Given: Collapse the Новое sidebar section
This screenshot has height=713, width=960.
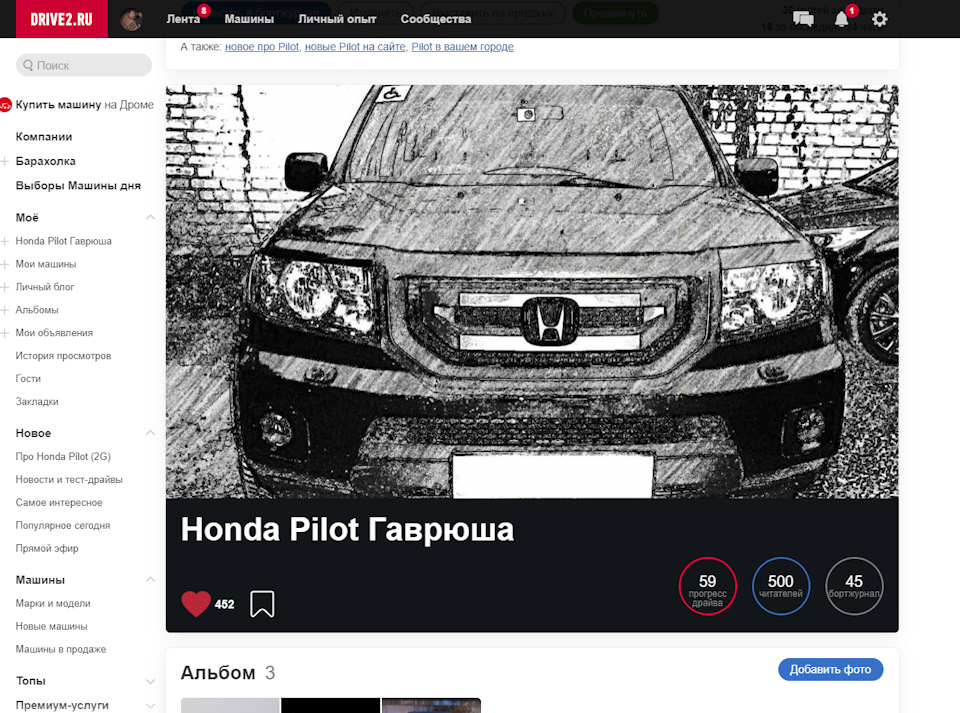Looking at the screenshot, I should [150, 433].
